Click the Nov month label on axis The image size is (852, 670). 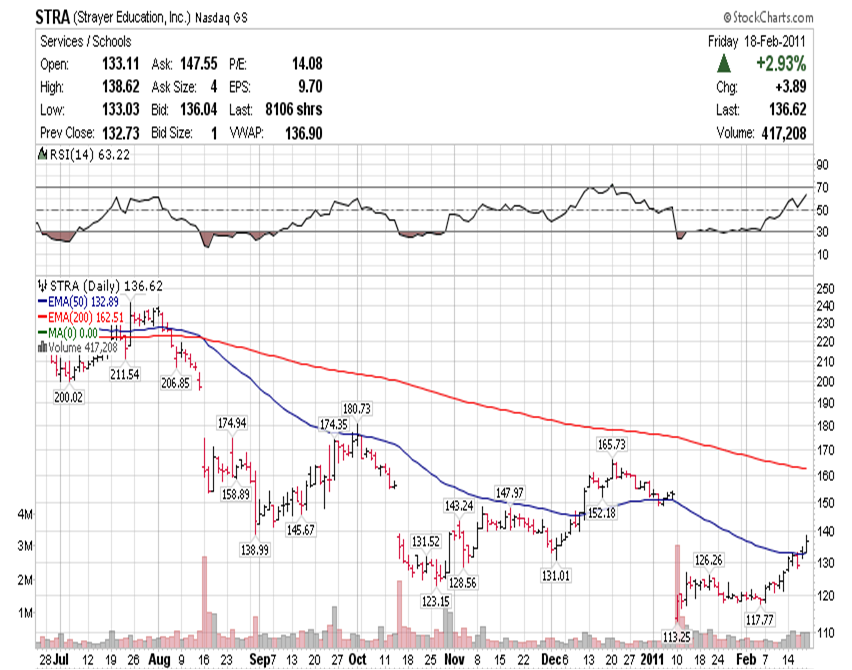tap(454, 660)
